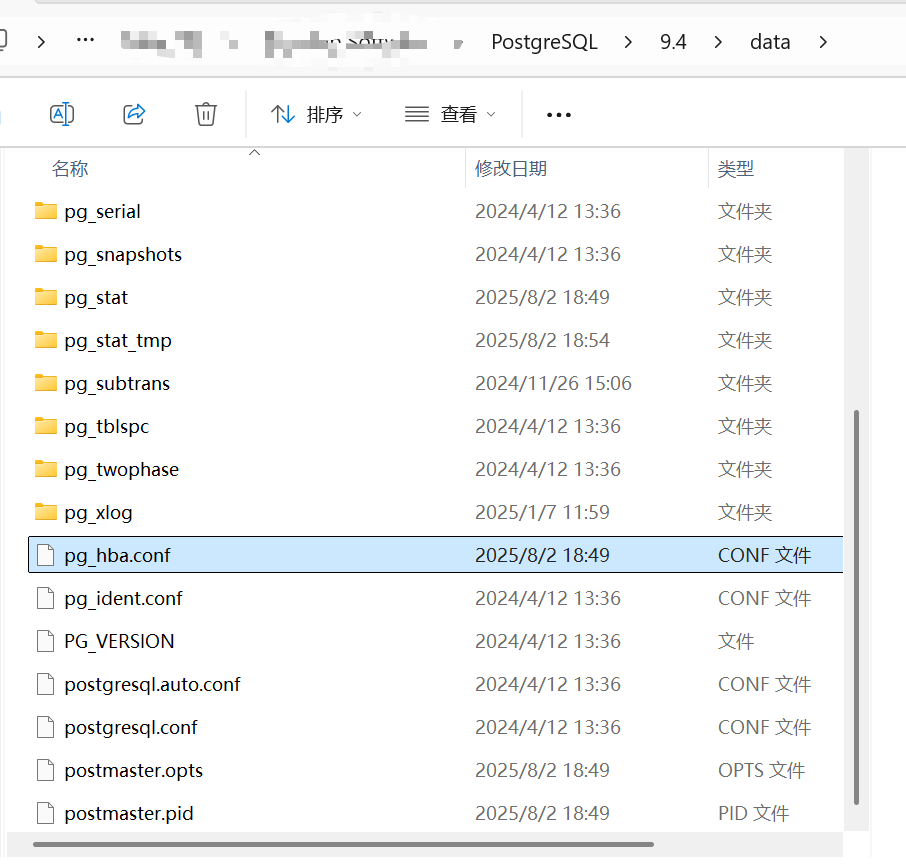906x865 pixels.
Task: Open the 排序 sort dropdown
Action: [x=316, y=114]
